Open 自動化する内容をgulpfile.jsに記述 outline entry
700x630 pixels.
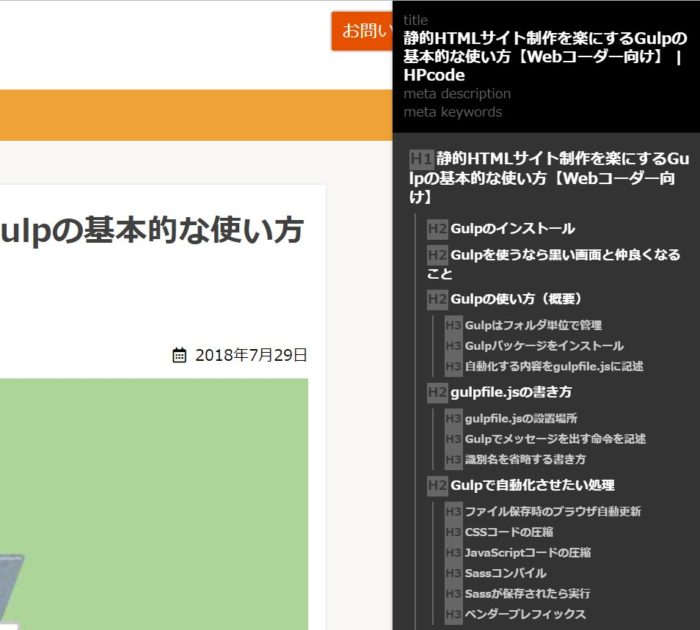coord(554,366)
